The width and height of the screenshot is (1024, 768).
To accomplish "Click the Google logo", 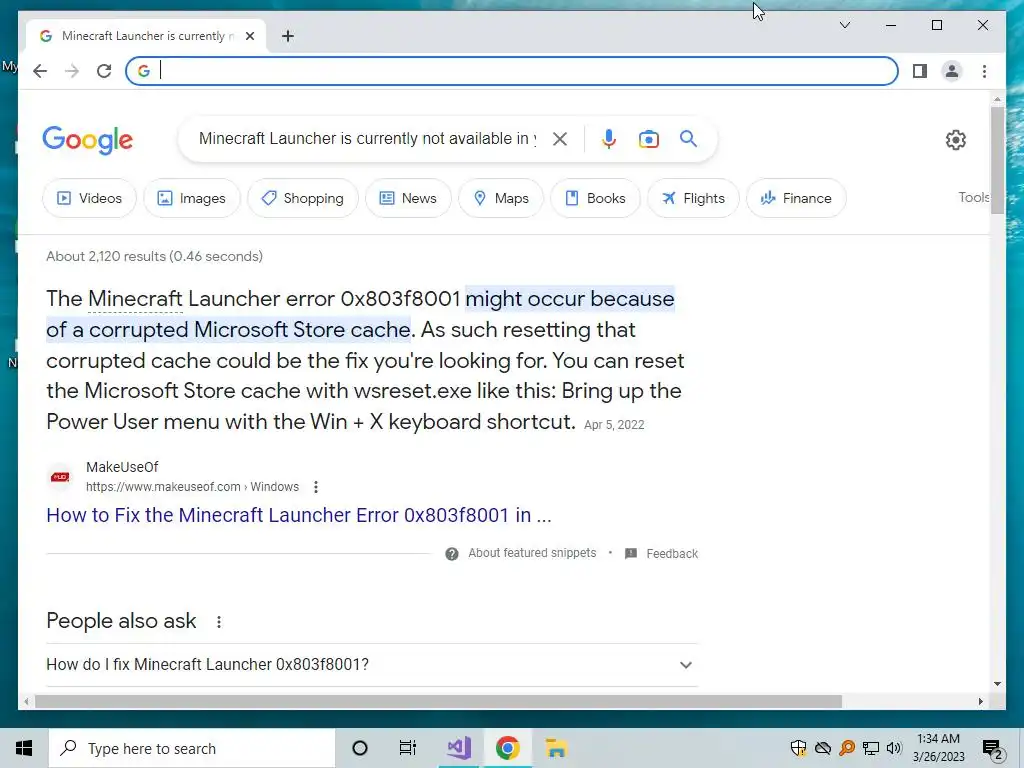I will click(x=88, y=140).
